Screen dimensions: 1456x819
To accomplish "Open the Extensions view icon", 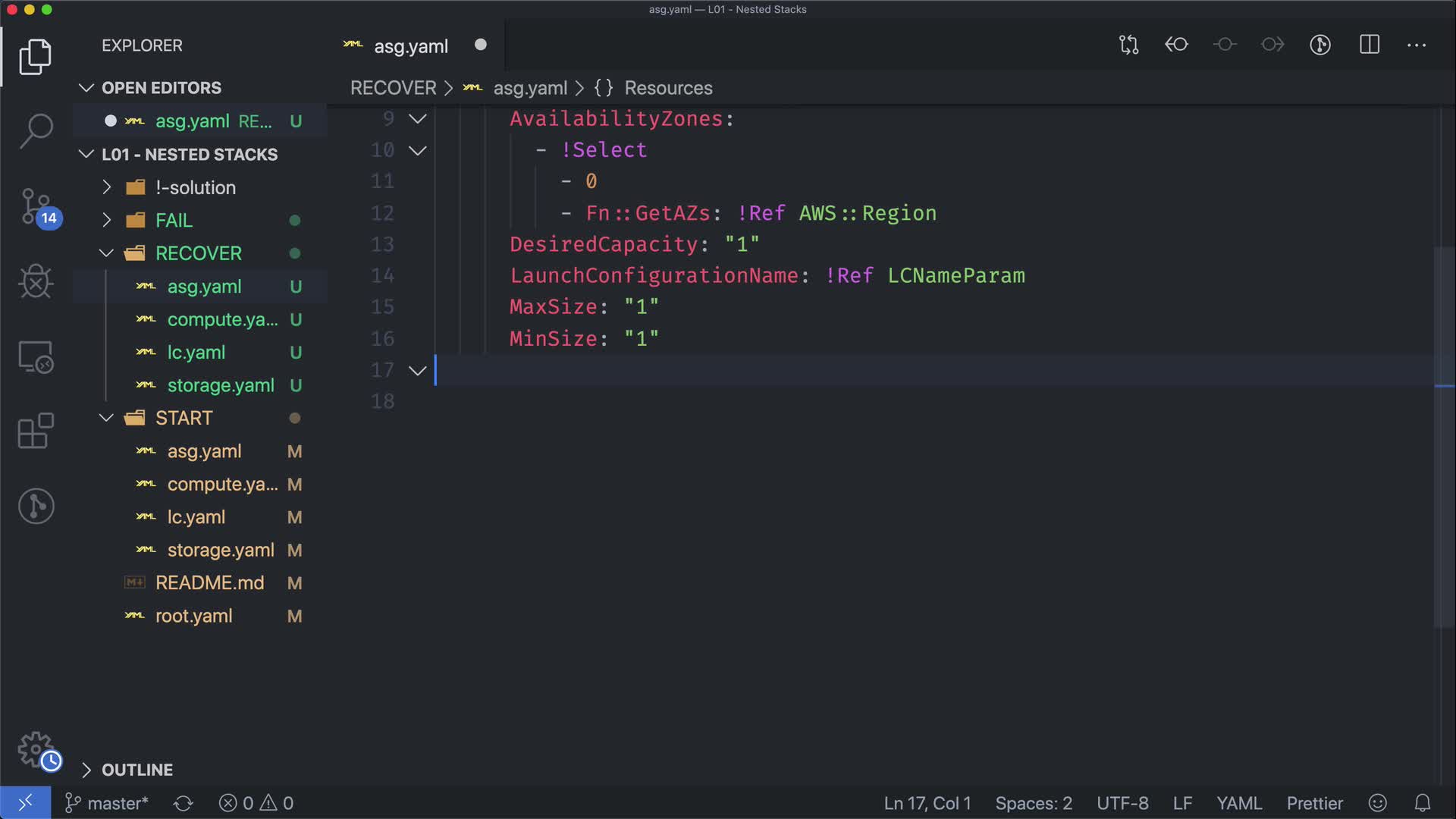I will pos(36,431).
